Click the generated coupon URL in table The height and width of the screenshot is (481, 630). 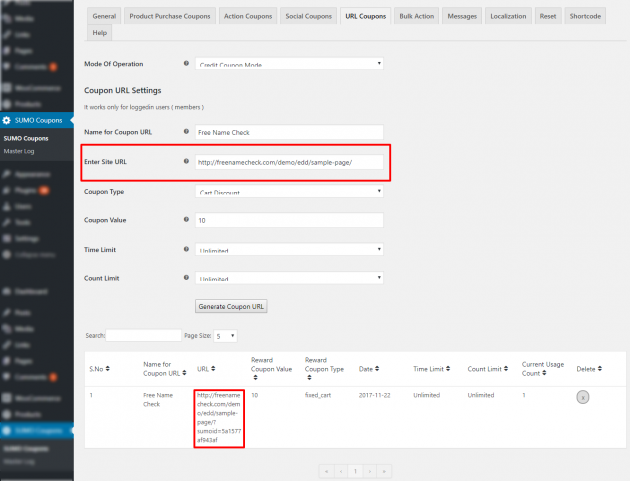pos(219,418)
